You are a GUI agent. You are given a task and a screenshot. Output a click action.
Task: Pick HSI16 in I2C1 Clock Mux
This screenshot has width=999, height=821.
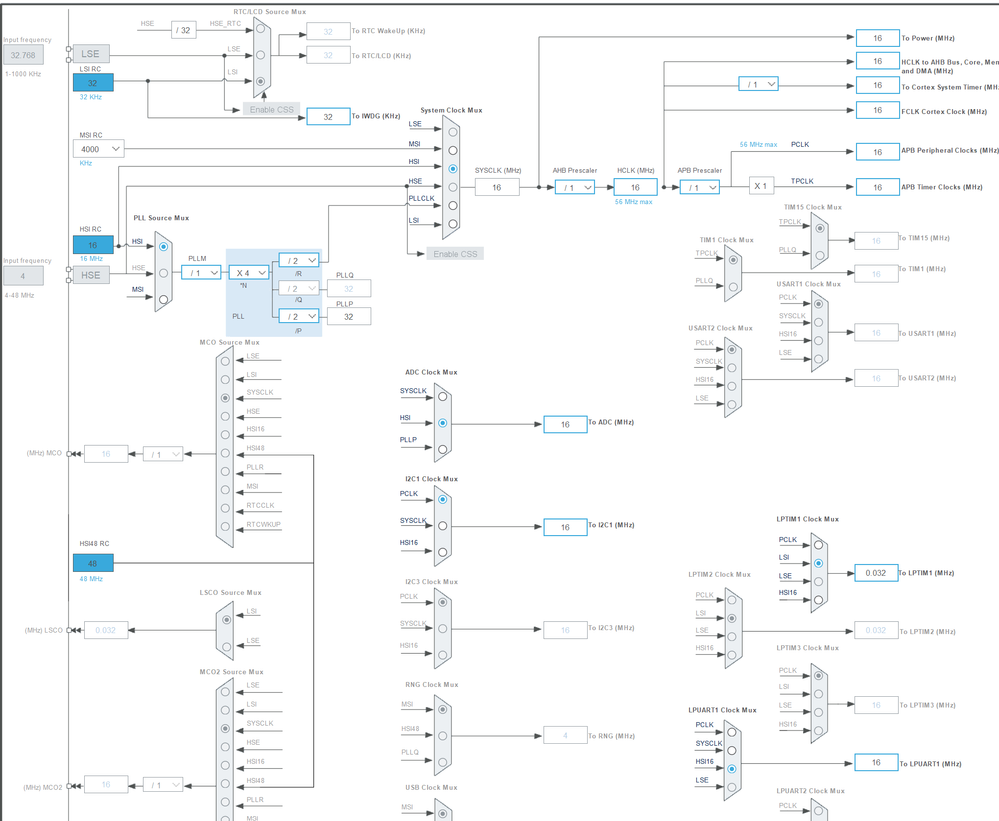442,552
